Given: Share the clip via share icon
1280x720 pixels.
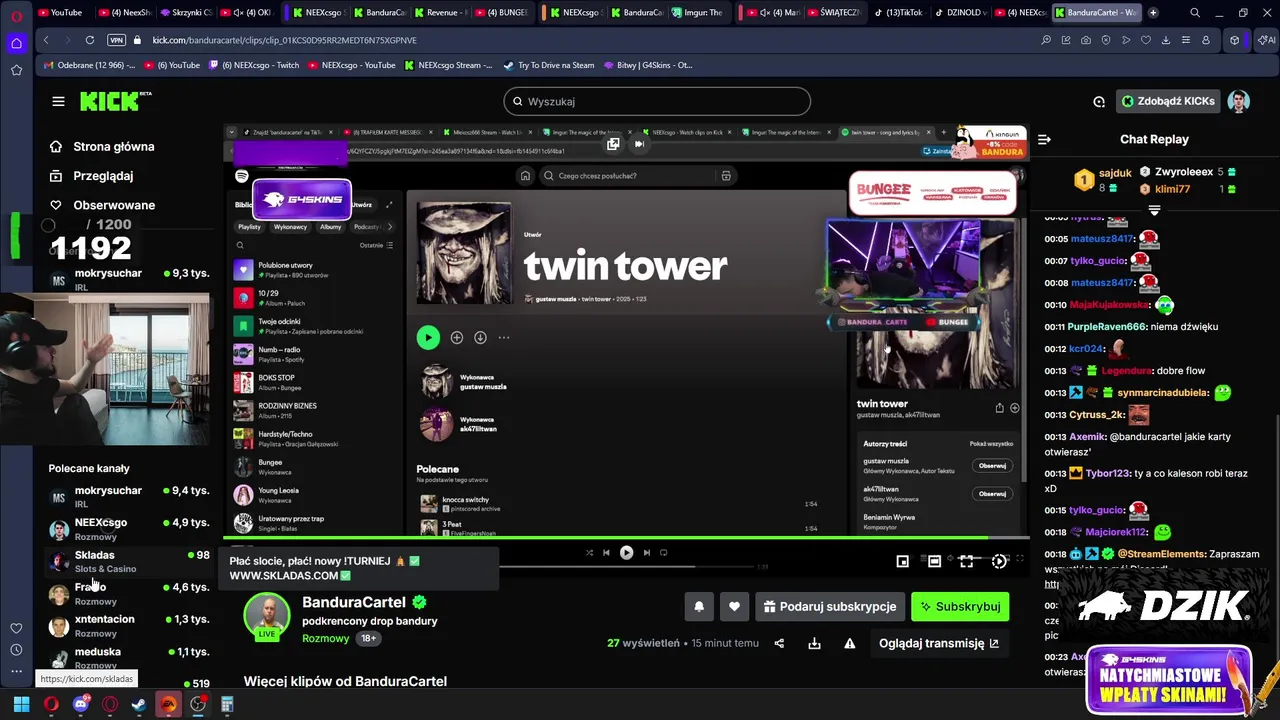Looking at the screenshot, I should [x=779, y=643].
